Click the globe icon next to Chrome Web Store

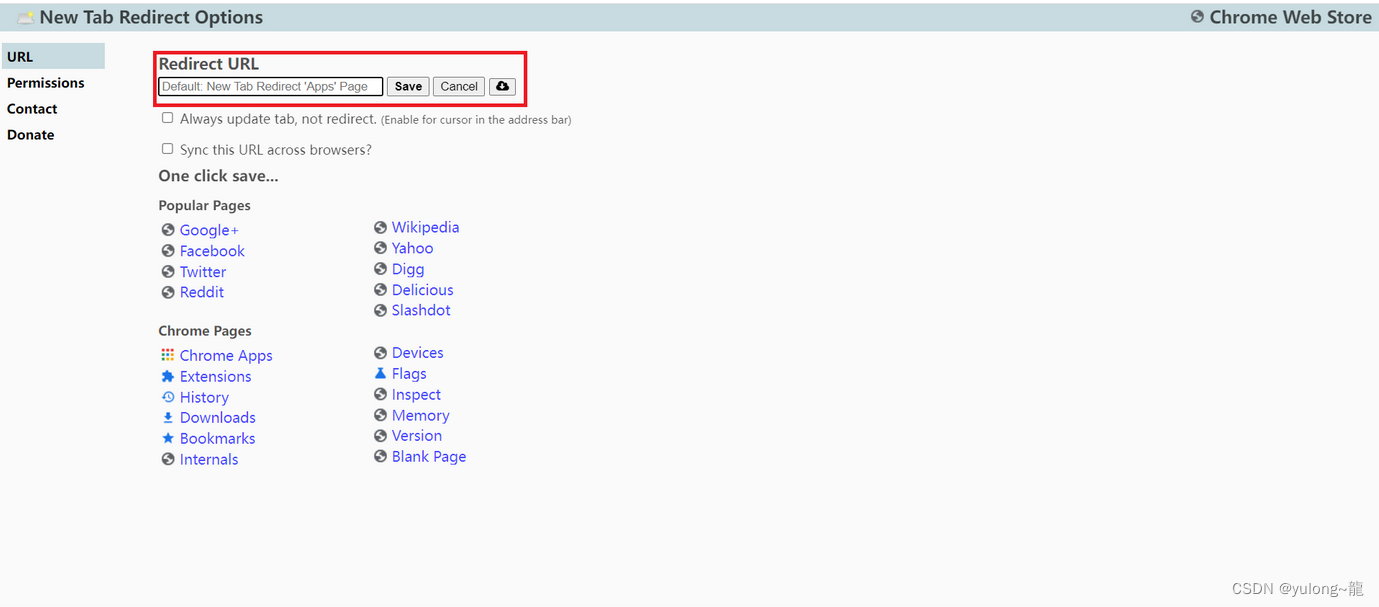[x=1197, y=17]
